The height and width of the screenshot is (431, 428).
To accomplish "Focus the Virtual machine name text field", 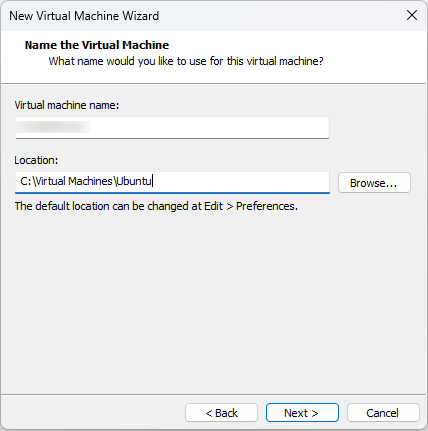I will (x=172, y=127).
